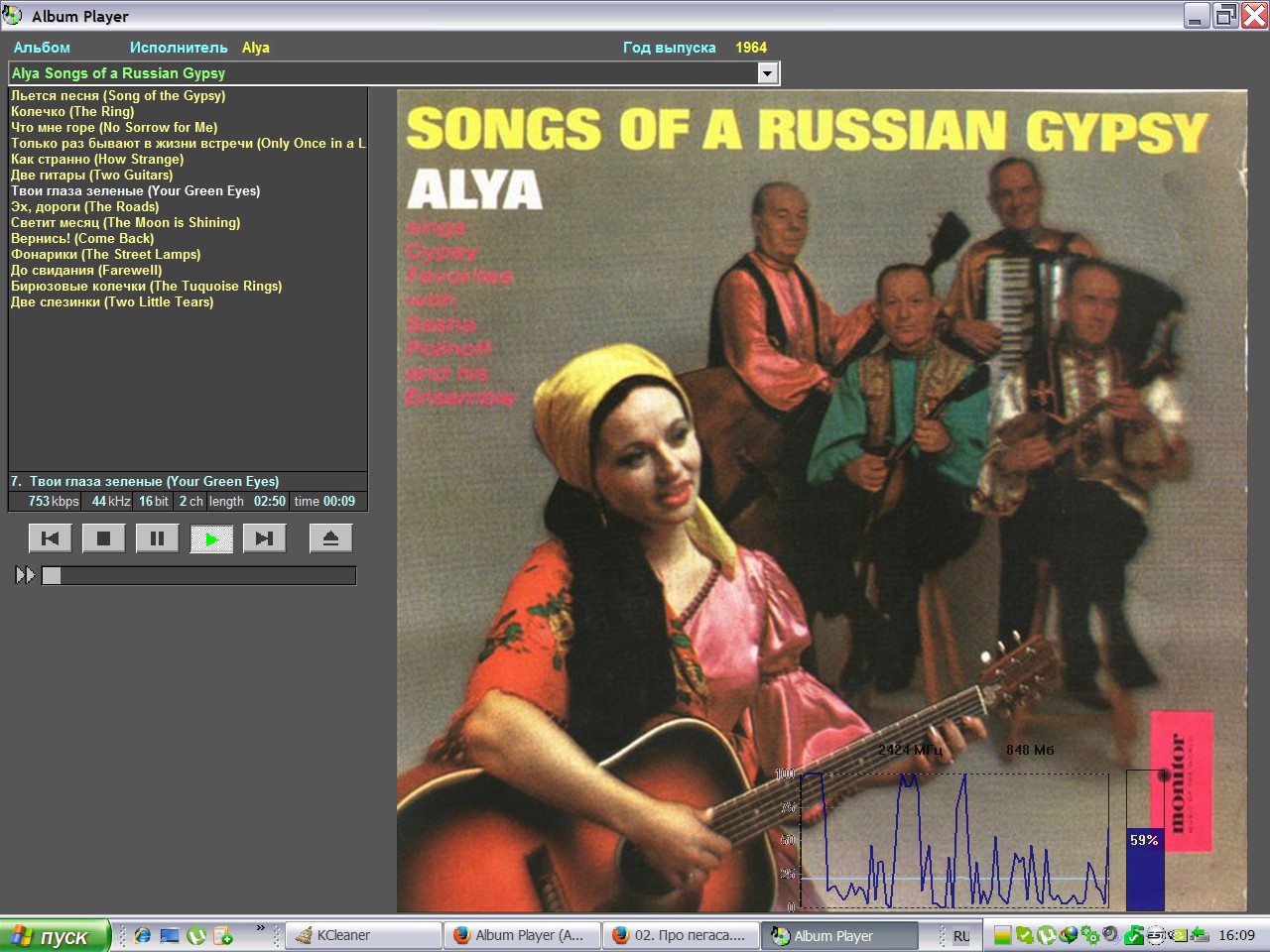This screenshot has width=1270, height=952.
Task: Click the album cover artwork
Action: point(822,501)
